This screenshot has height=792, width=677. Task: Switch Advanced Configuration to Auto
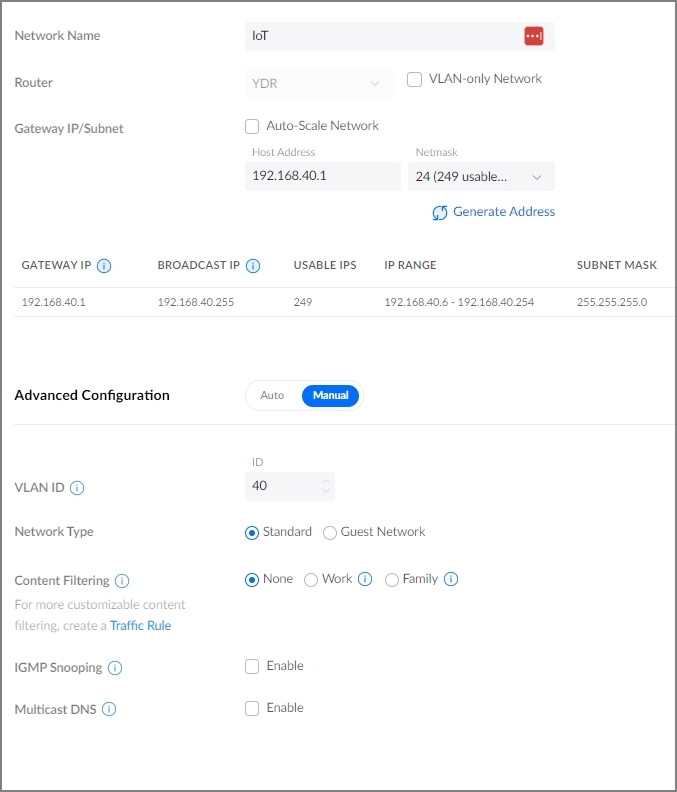(x=272, y=396)
